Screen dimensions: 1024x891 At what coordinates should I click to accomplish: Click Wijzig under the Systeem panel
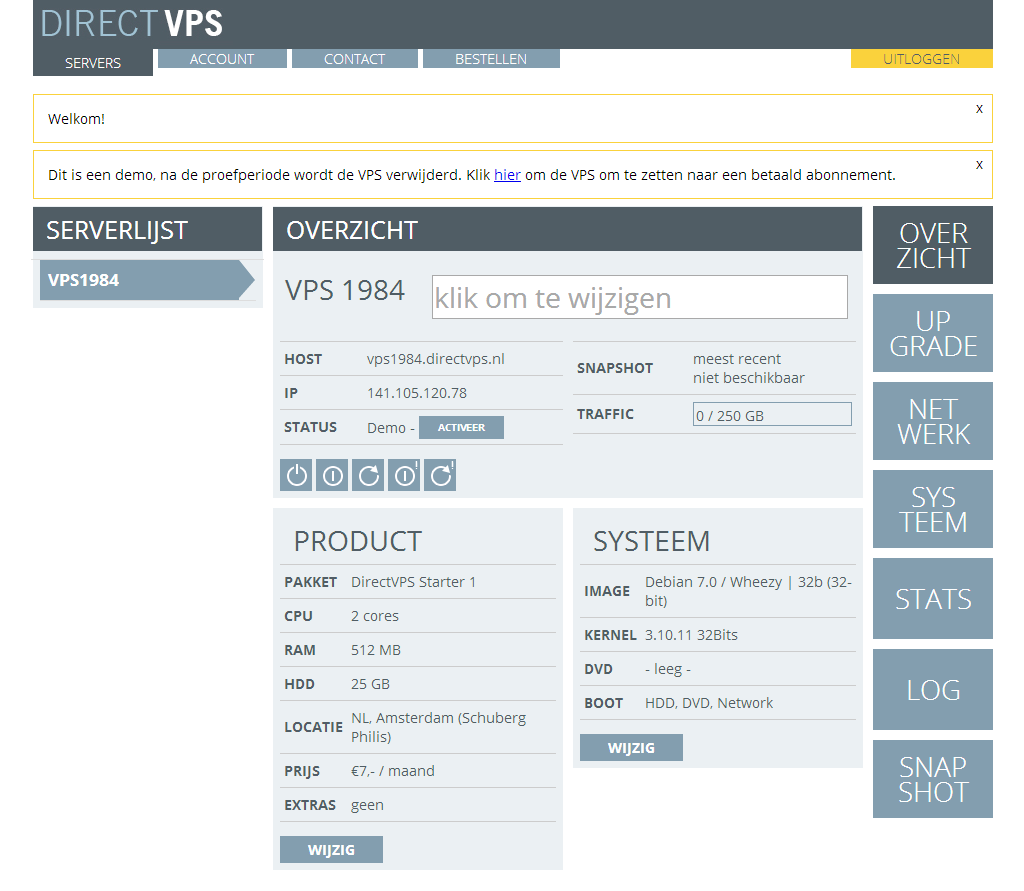[x=631, y=748]
